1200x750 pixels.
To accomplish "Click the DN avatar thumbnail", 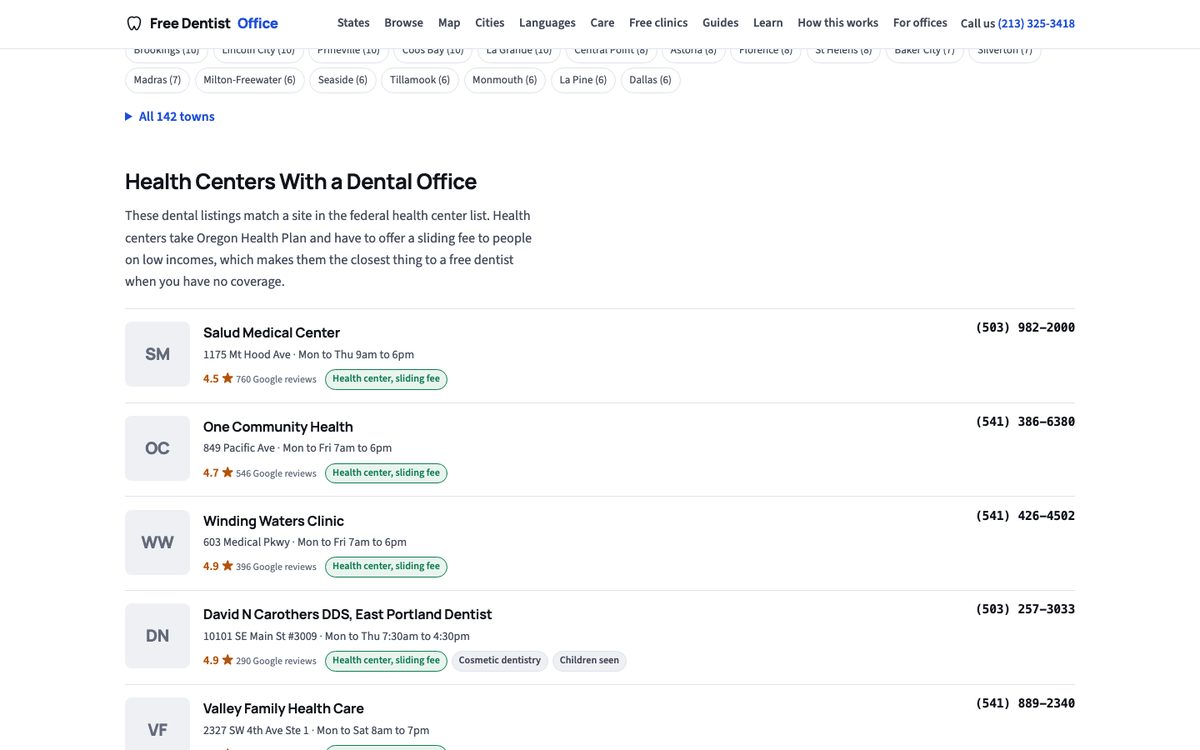I will click(157, 636).
